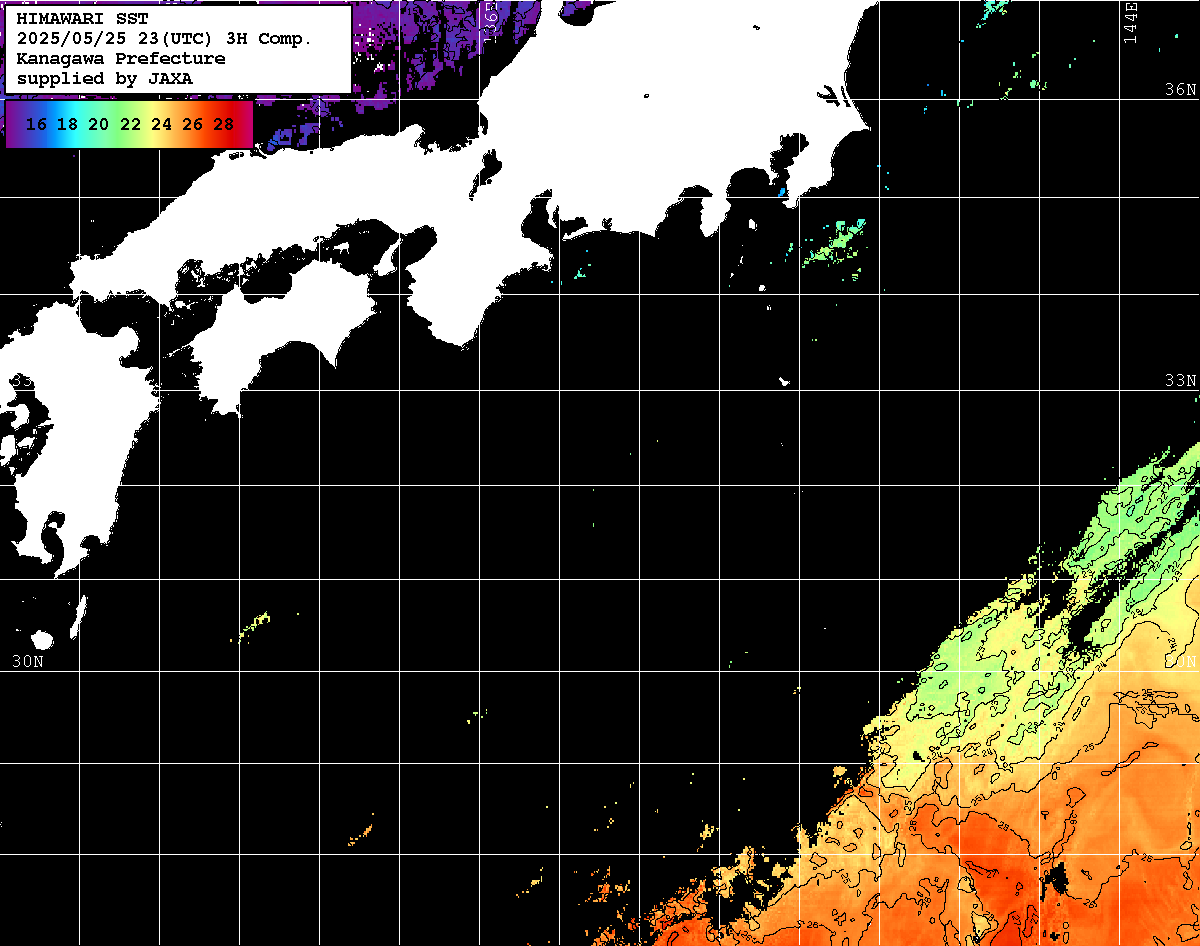The height and width of the screenshot is (946, 1200).
Task: Click legend value 24 on temperature scale
Action: [161, 125]
